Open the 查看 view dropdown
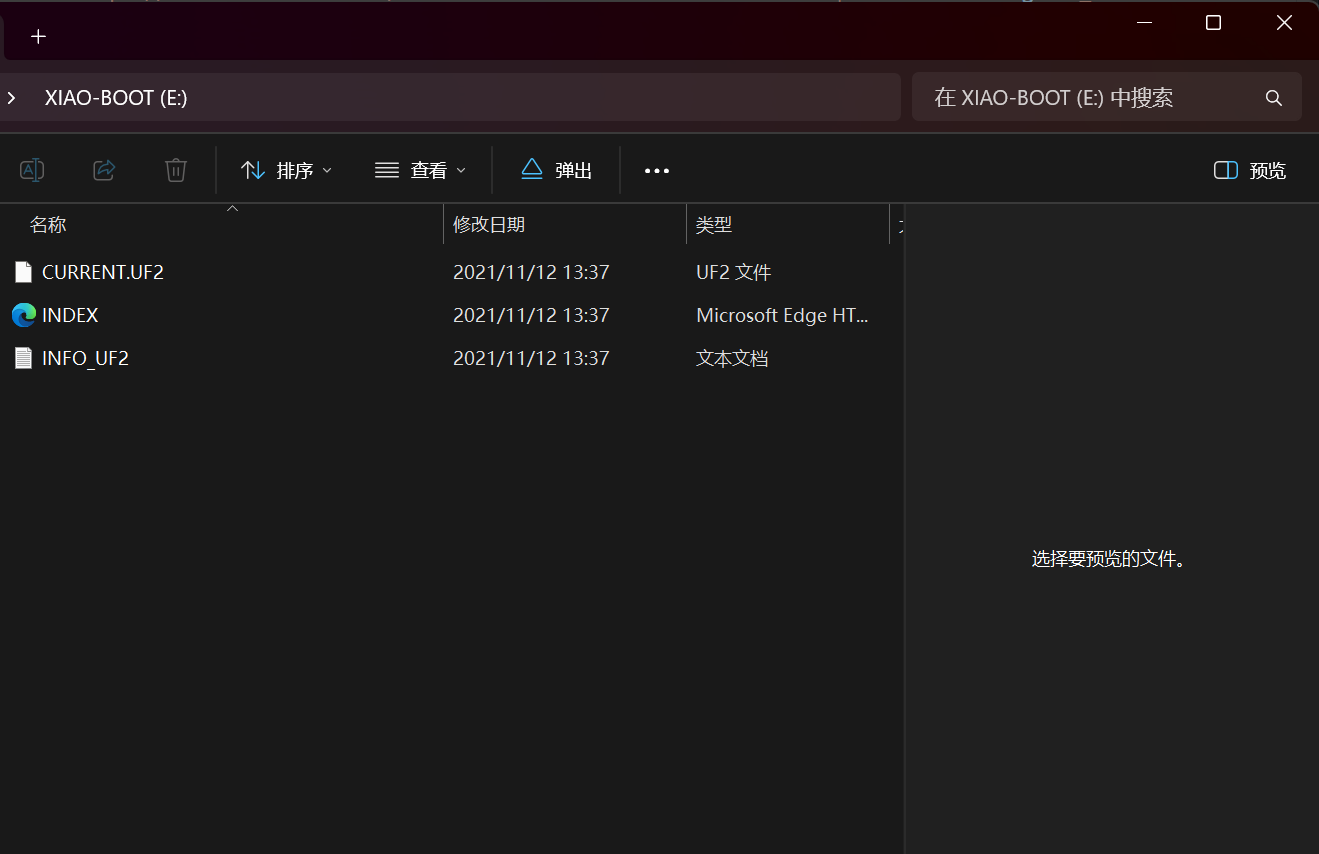1319x854 pixels. click(420, 171)
